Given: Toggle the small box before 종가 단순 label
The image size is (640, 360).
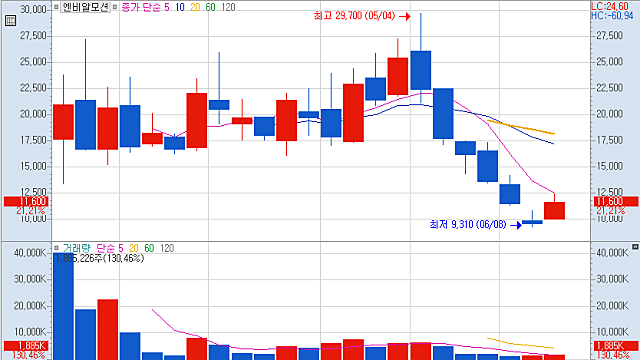Looking at the screenshot, I should (115, 7).
